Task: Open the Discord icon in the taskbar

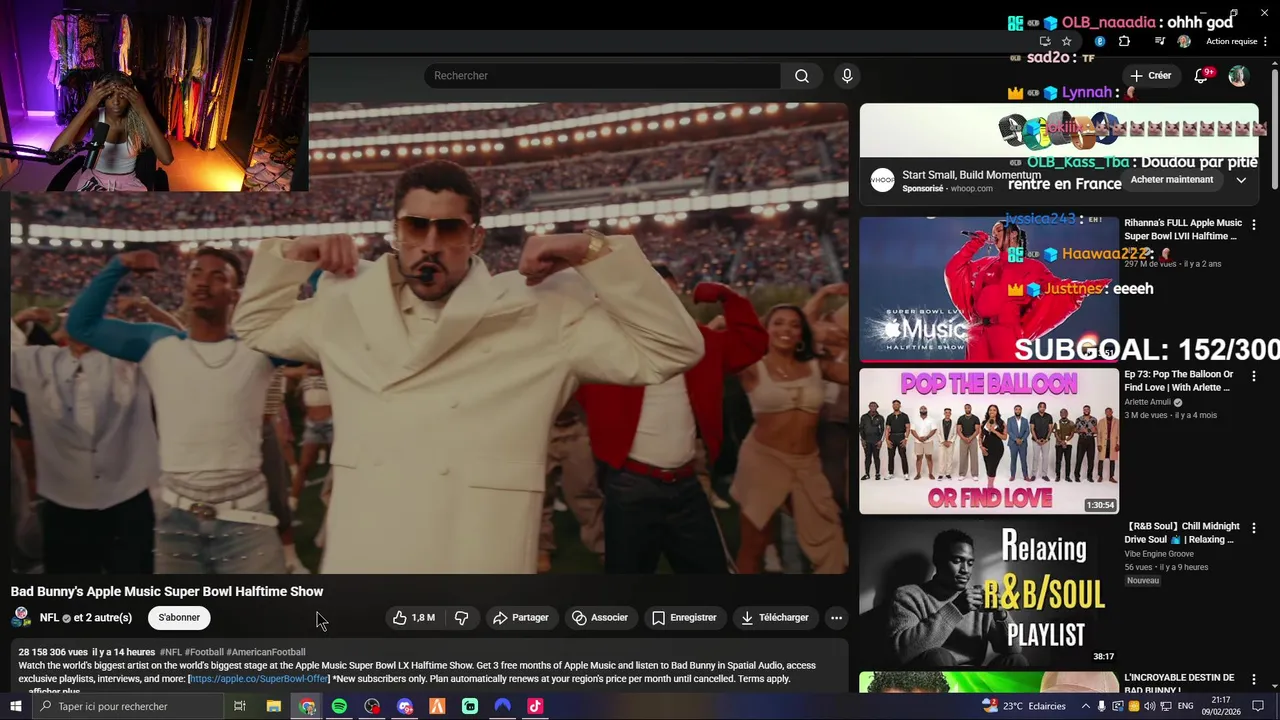Action: pos(404,706)
